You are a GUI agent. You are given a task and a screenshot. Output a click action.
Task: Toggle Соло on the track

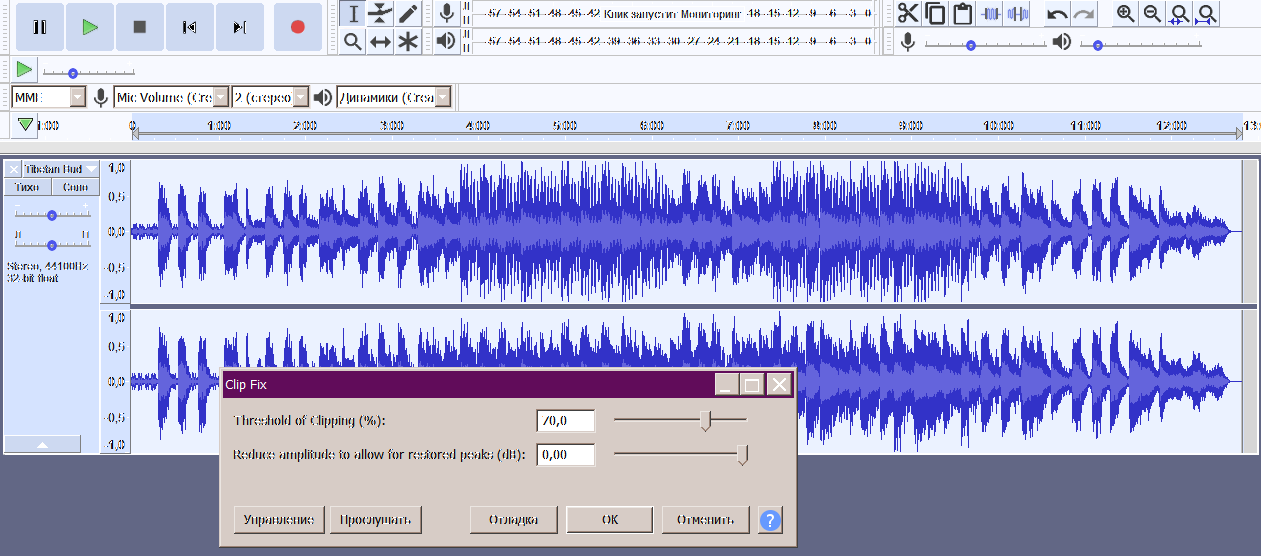click(x=75, y=187)
